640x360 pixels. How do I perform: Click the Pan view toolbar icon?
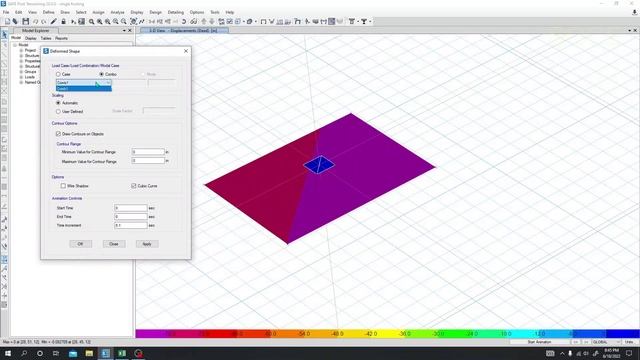point(133,21)
